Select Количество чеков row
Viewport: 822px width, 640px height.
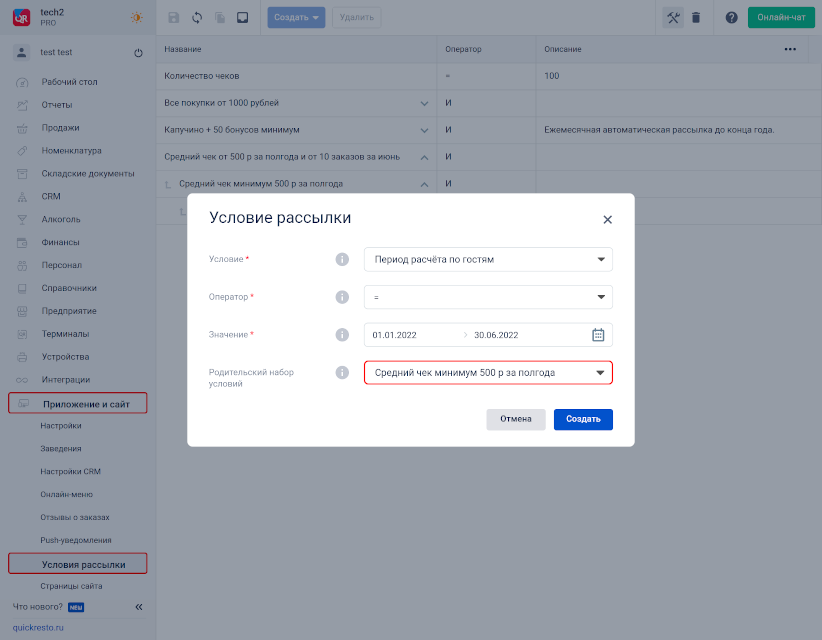[489, 76]
